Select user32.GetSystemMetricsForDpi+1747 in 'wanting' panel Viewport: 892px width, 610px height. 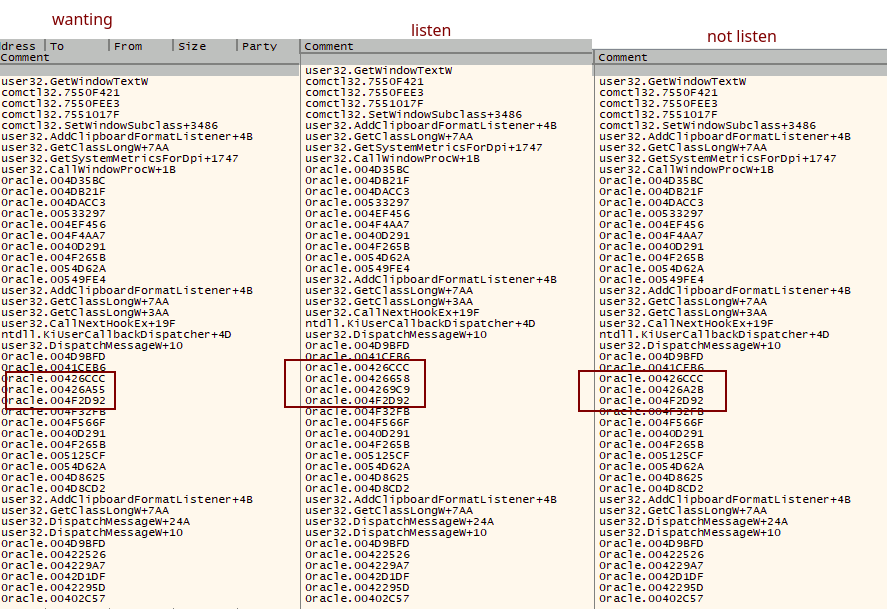click(x=120, y=158)
